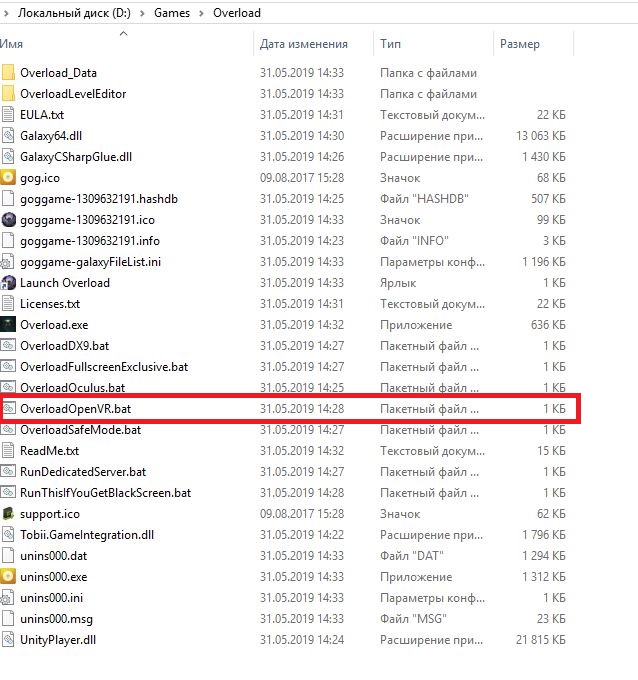Select RunDedicatedServer.bat file name
Screen dimensions: 638x680
[x=83, y=472]
